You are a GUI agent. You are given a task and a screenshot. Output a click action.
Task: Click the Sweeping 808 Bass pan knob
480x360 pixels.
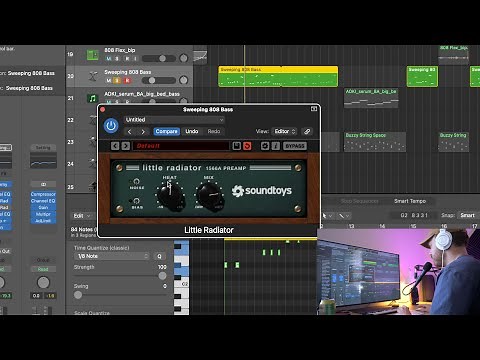point(184,80)
